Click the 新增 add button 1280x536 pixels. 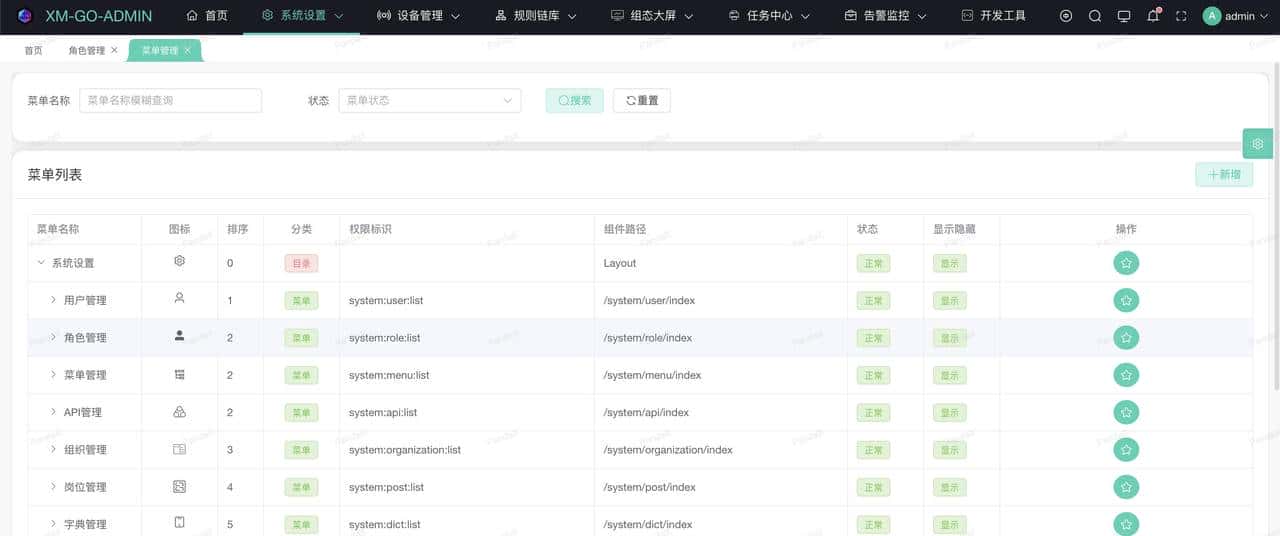pos(1224,174)
